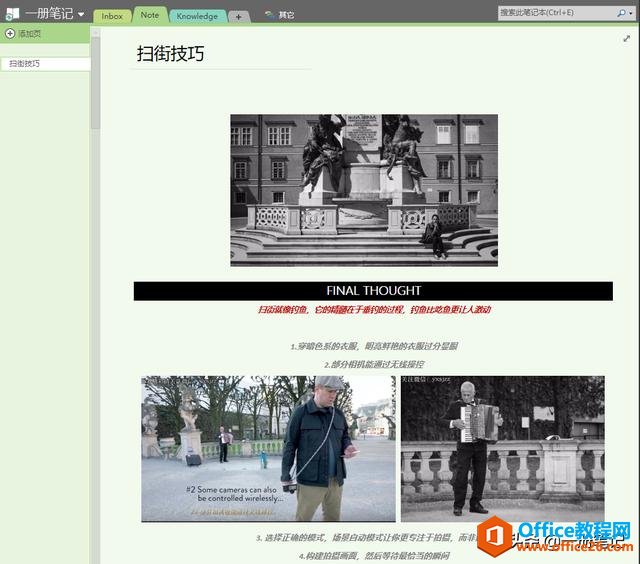The width and height of the screenshot is (640, 564).
Task: Open the notebook icon beside 一册笔记
Action: [x=12, y=14]
